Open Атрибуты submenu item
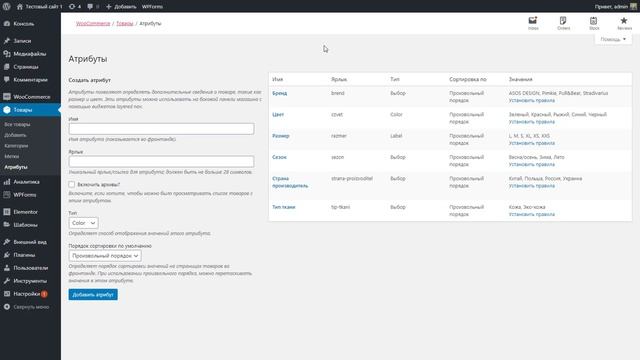The height and width of the screenshot is (360, 640). pos(16,167)
